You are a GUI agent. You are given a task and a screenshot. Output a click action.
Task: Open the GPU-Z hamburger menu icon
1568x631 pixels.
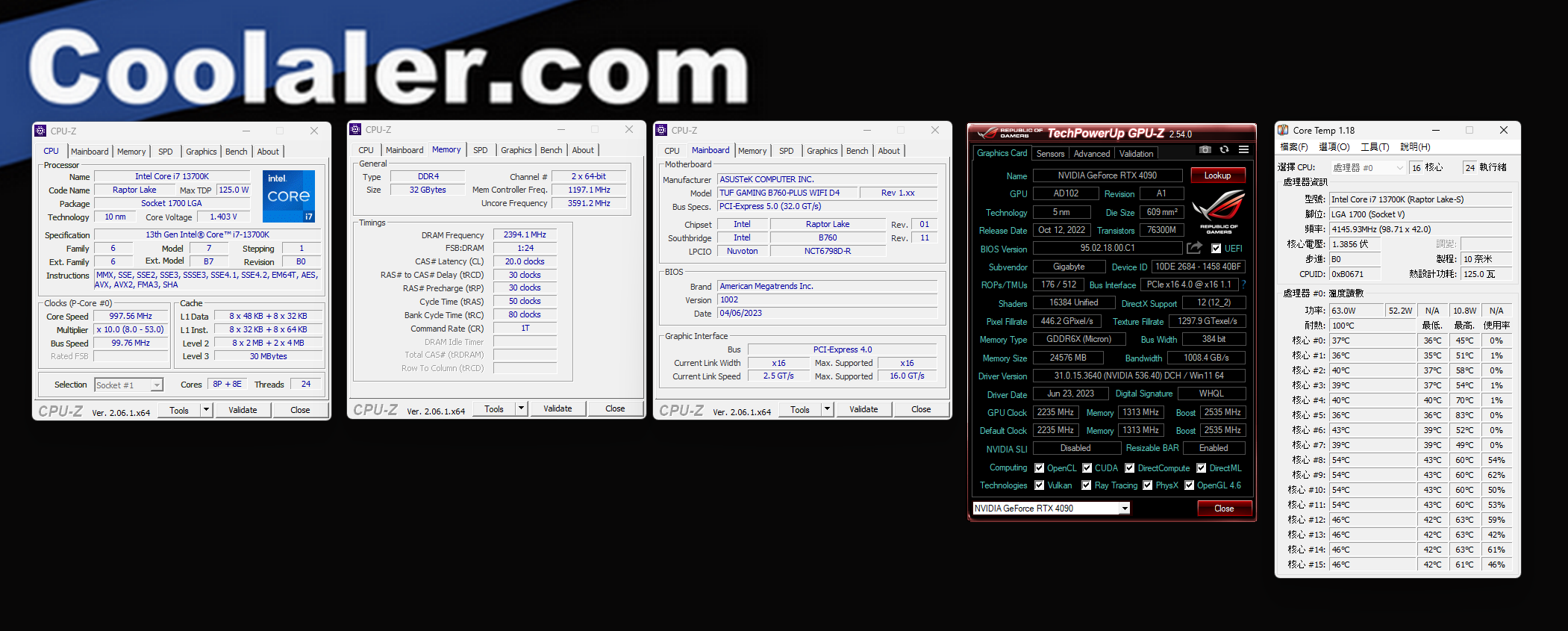coord(1243,149)
